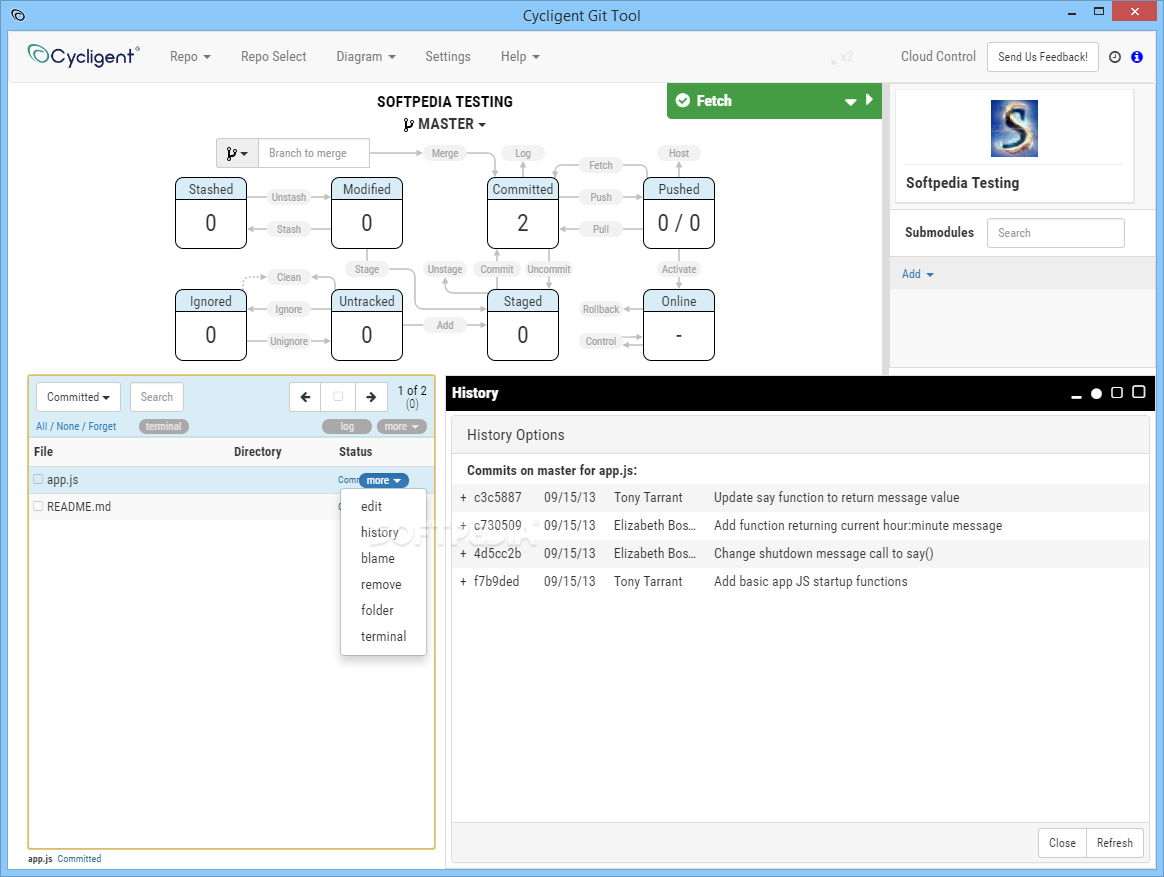This screenshot has width=1164, height=877.
Task: Select the Pushed state box
Action: tap(679, 213)
